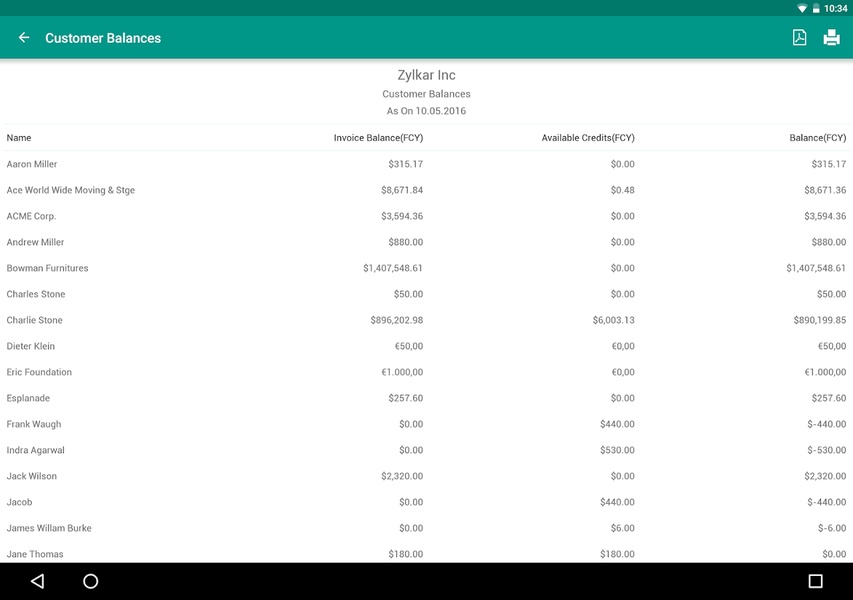Open Eric Foundation customer row
The image size is (853, 600).
(x=426, y=372)
